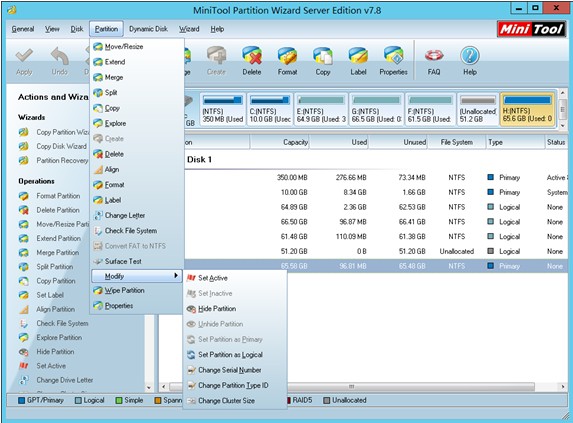Click the Capacity column header
This screenshot has height=423, width=573.
pos(280,142)
